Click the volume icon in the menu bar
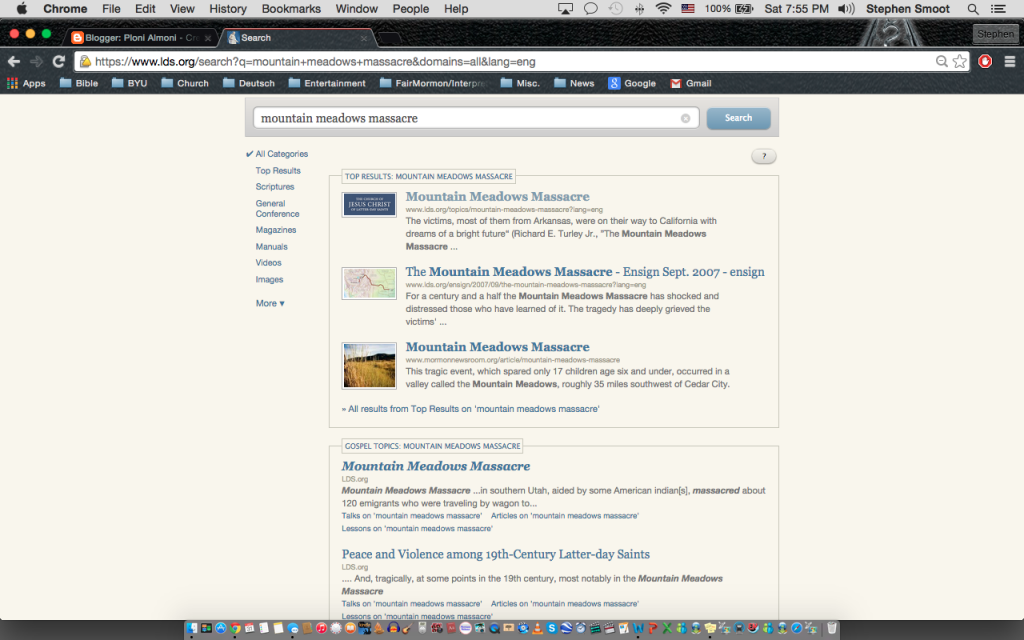Screen dimensions: 1024x640 coord(846,9)
